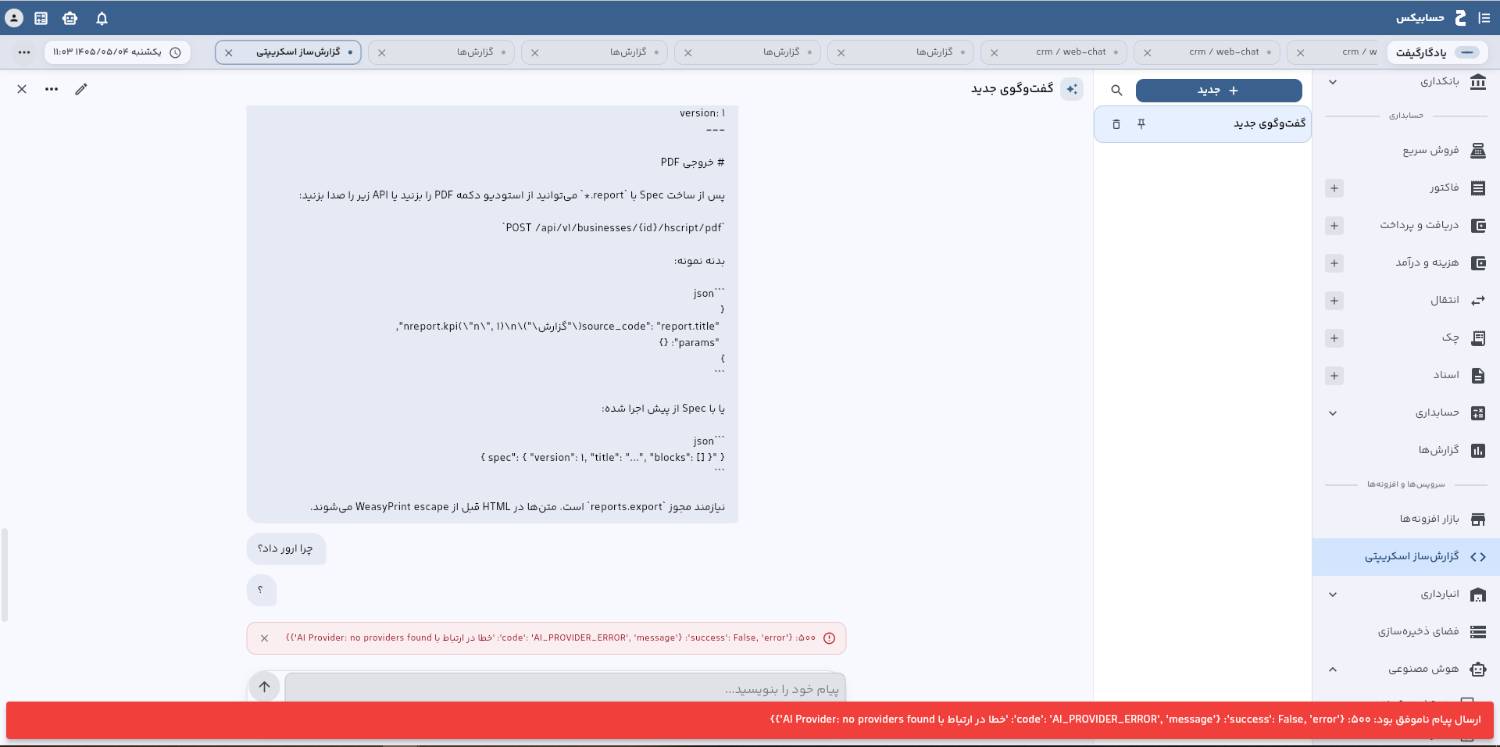1500x747 pixels.
Task: Send message with the arrow button
Action: pyautogui.click(x=264, y=687)
